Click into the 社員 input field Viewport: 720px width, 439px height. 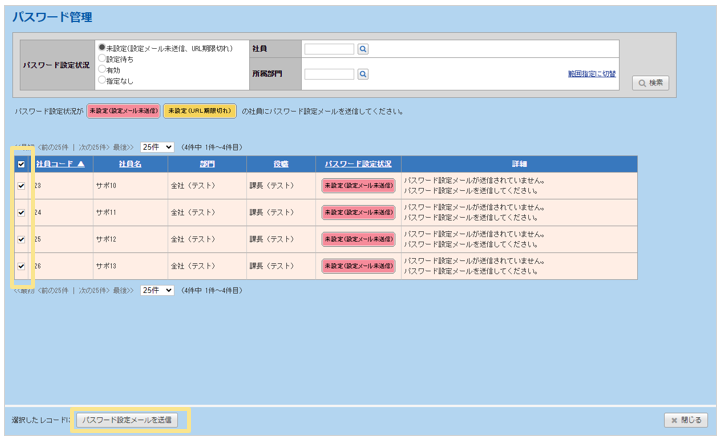[x=329, y=48]
